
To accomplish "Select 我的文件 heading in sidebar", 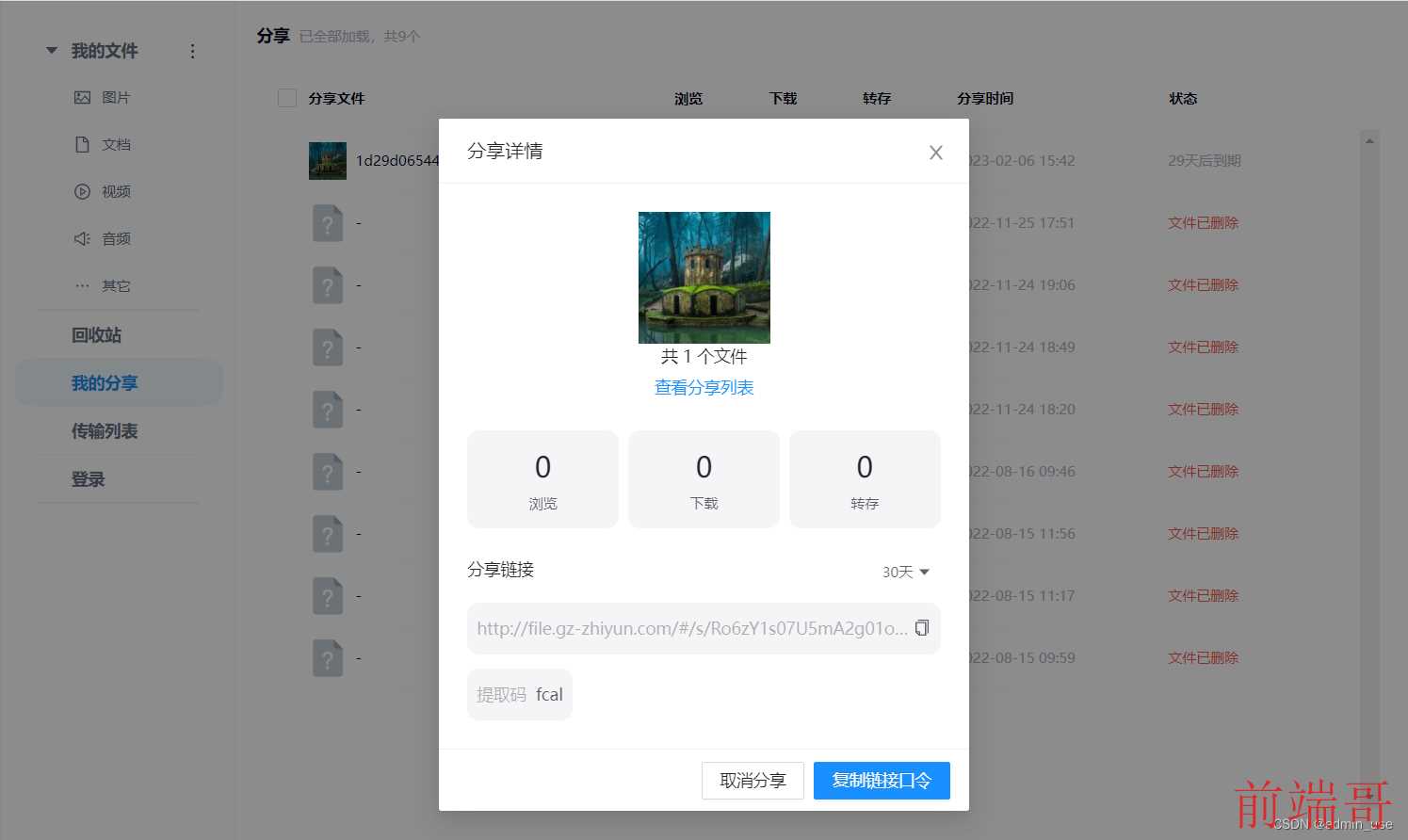I will click(105, 51).
